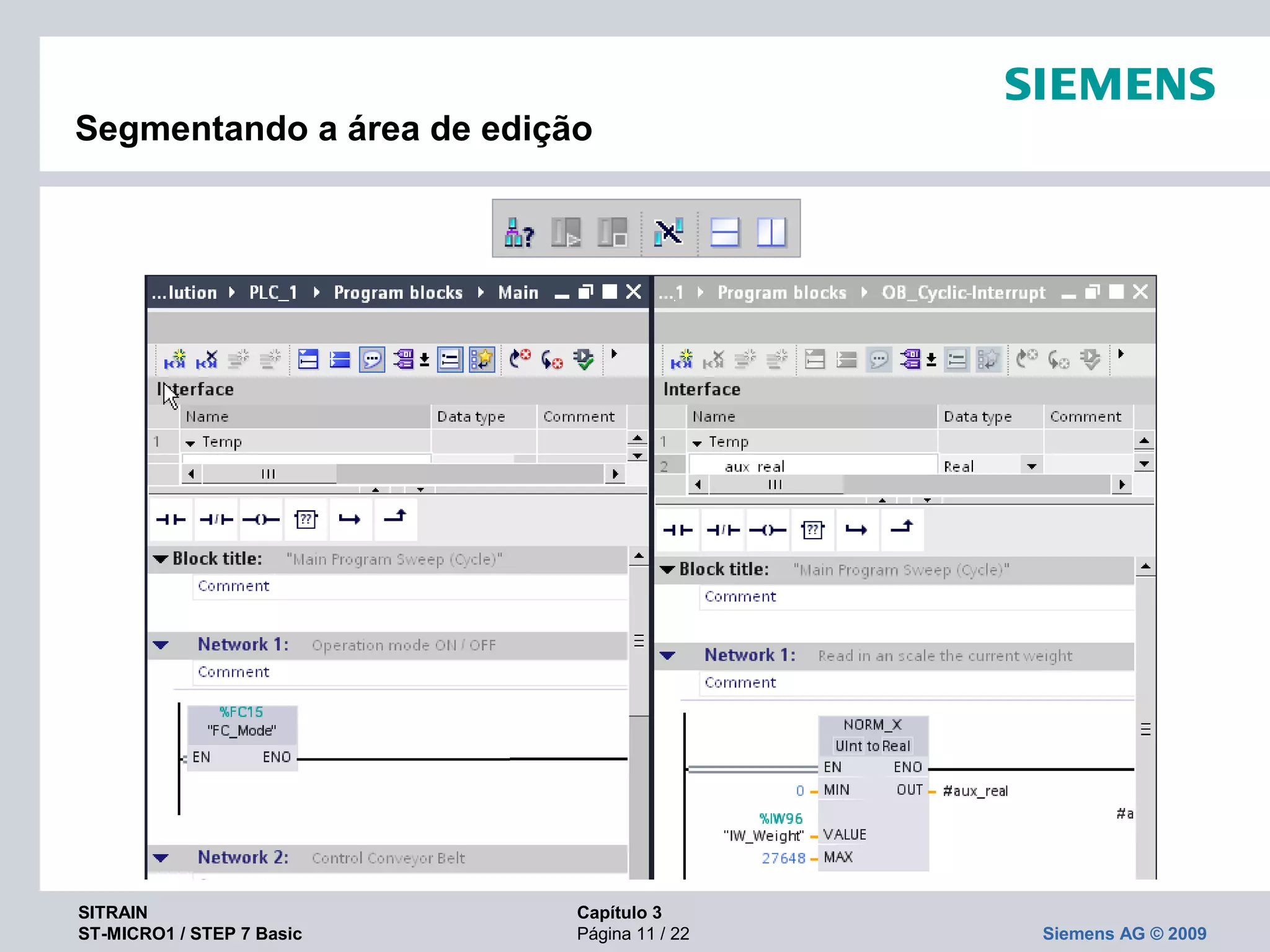Image resolution: width=1270 pixels, height=952 pixels.
Task: Click Network 1 comment field in Main editor
Action: tap(410, 672)
